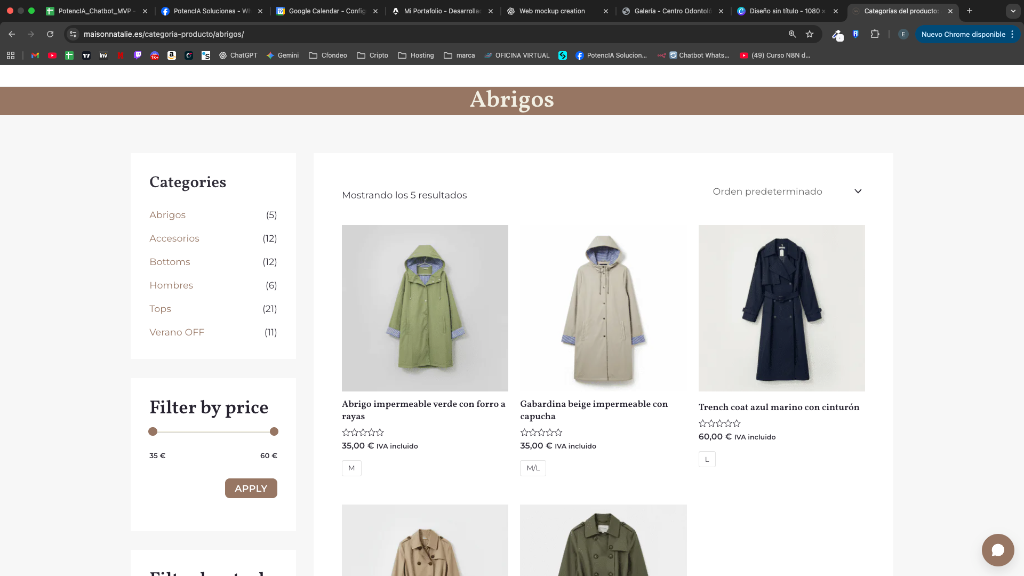Screen dimensions: 1024x576
Task: Open the Amazon bookmark icon
Action: [x=171, y=55]
